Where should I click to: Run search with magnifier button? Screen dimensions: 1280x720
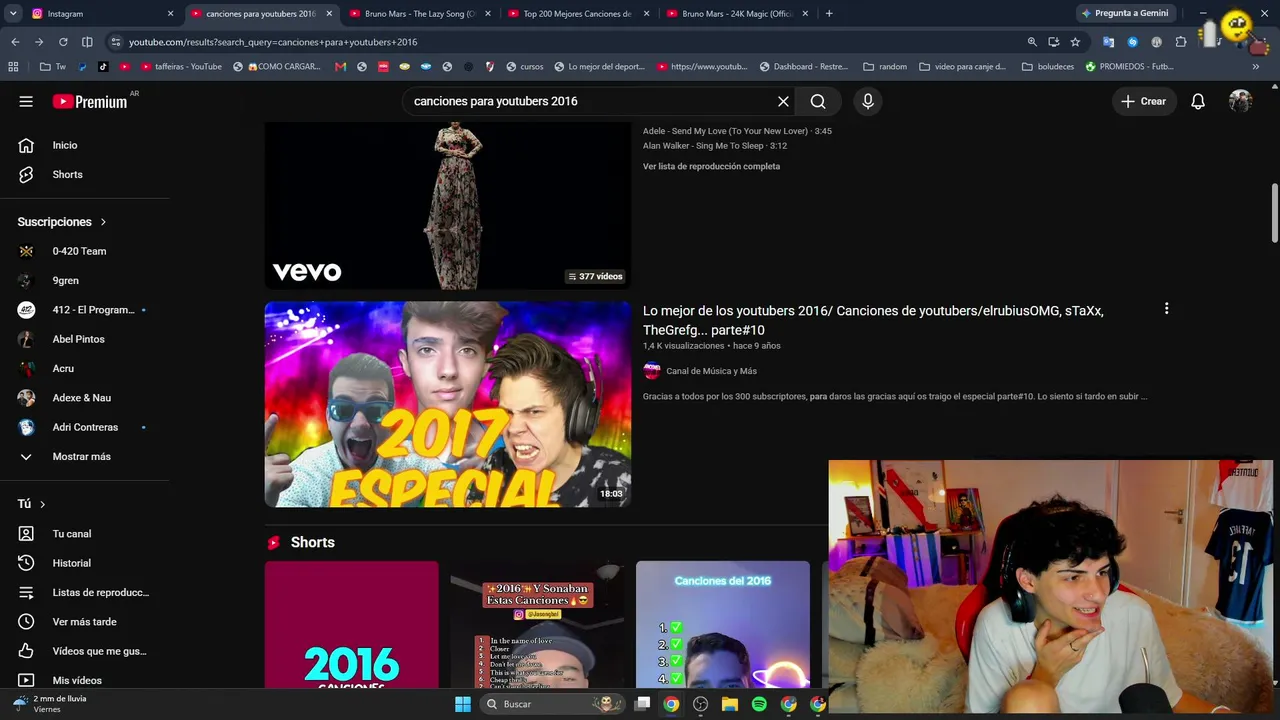click(x=818, y=101)
